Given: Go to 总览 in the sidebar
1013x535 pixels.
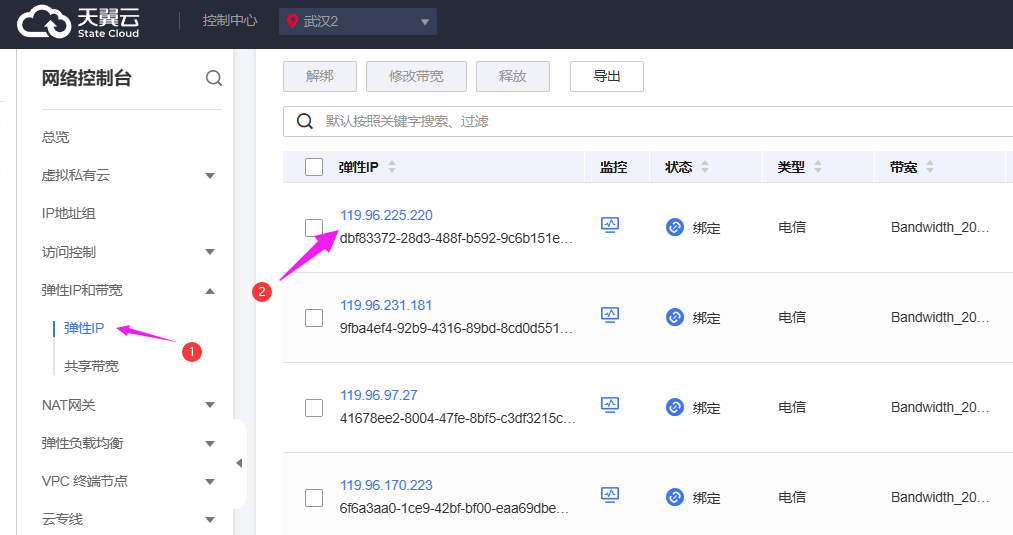Looking at the screenshot, I should tap(56, 137).
